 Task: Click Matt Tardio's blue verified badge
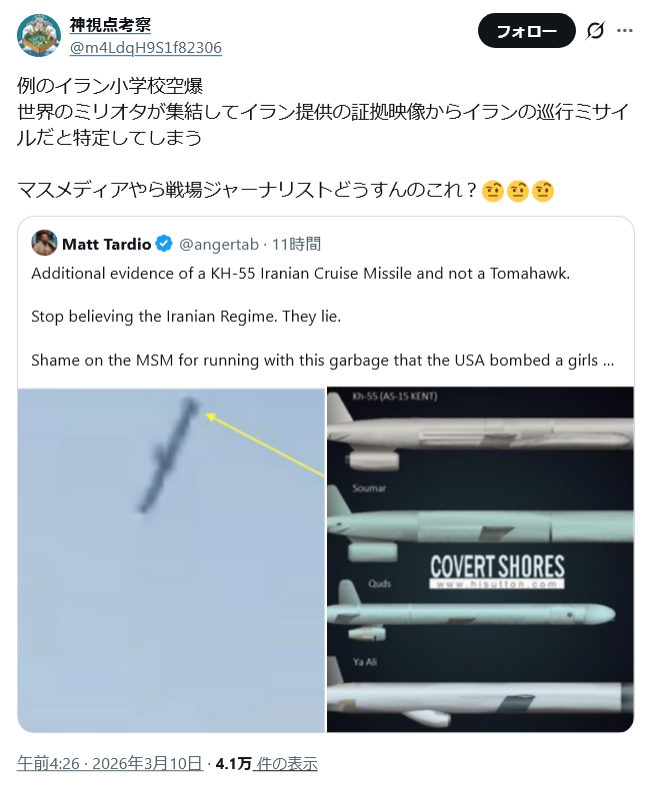click(x=164, y=244)
